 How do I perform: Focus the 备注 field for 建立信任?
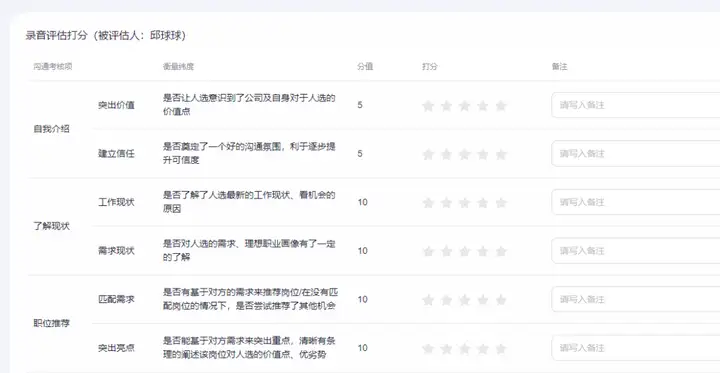click(636, 153)
